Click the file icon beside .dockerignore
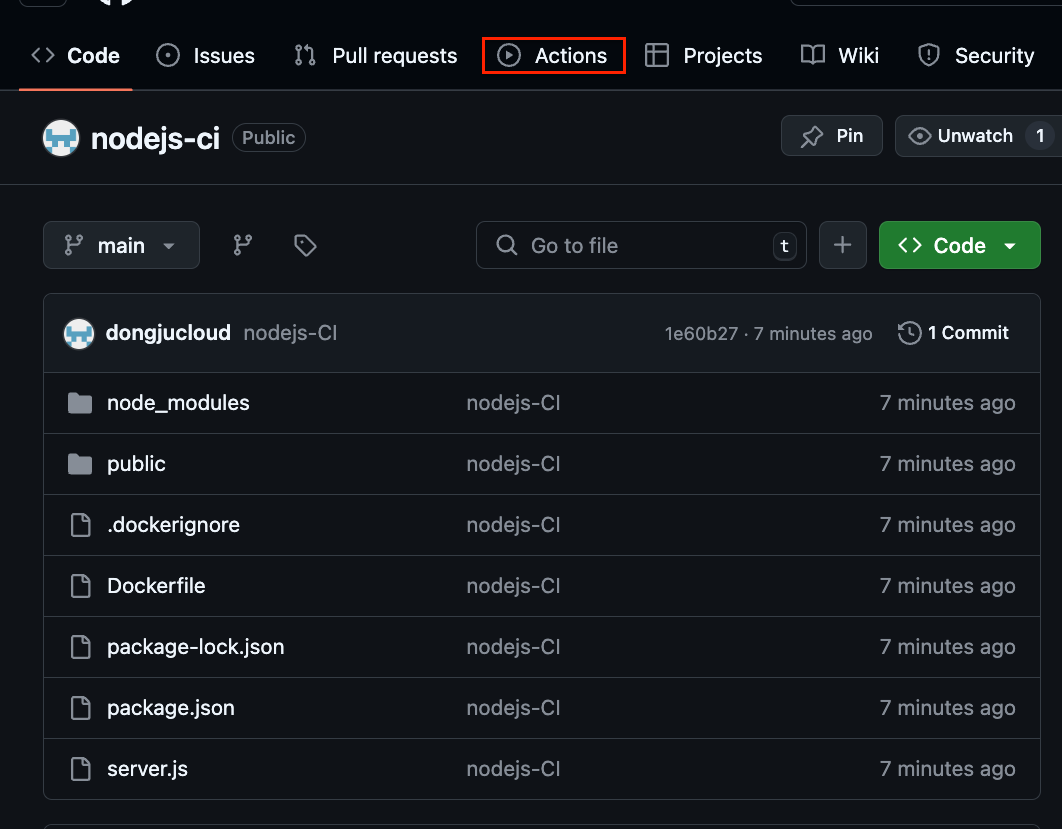The width and height of the screenshot is (1062, 829). [x=81, y=525]
